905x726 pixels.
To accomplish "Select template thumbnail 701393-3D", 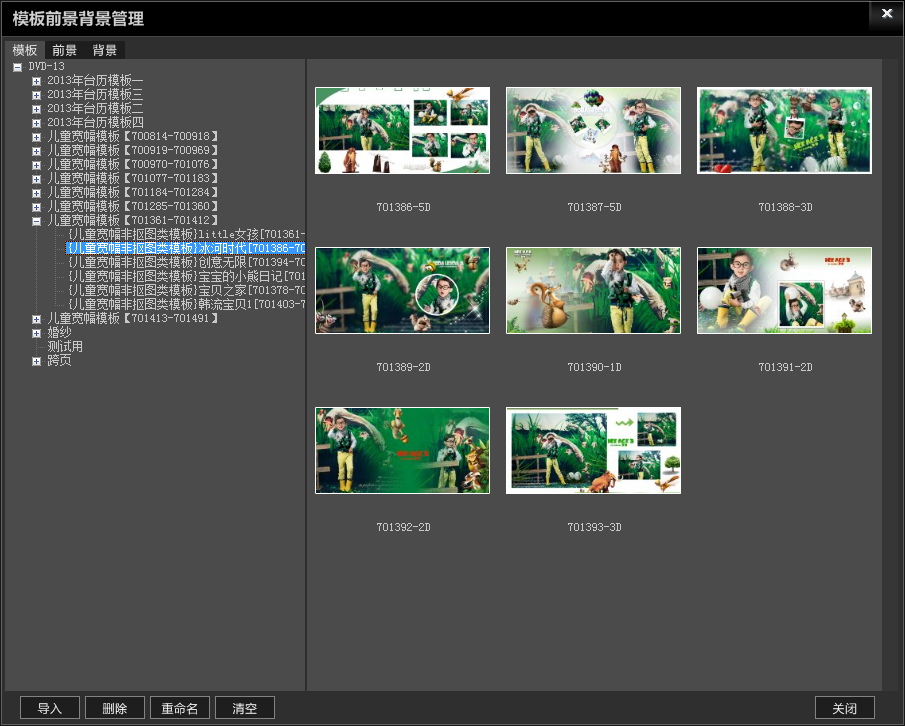I will click(593, 450).
